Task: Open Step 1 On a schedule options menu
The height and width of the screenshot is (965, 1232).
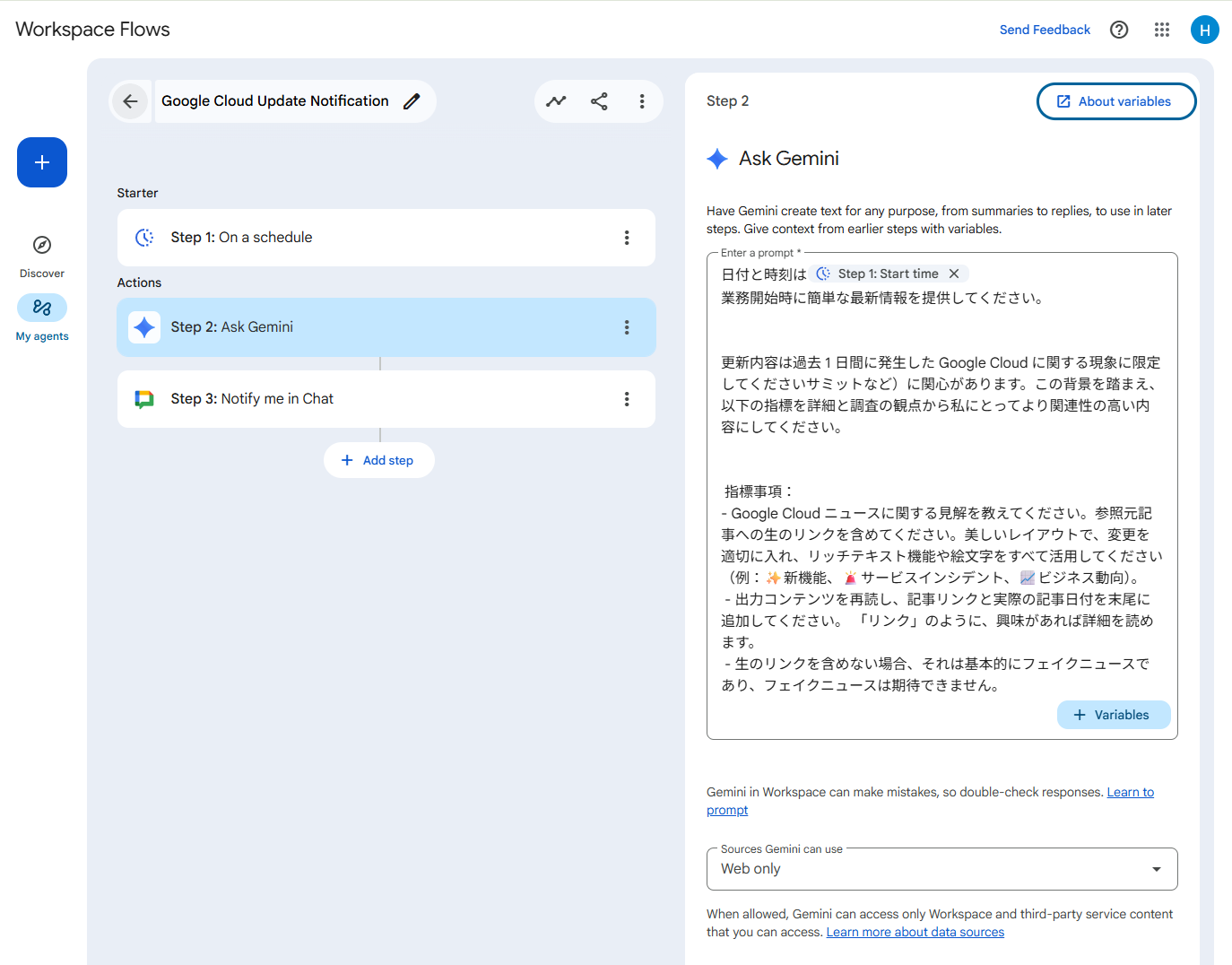Action: [627, 238]
